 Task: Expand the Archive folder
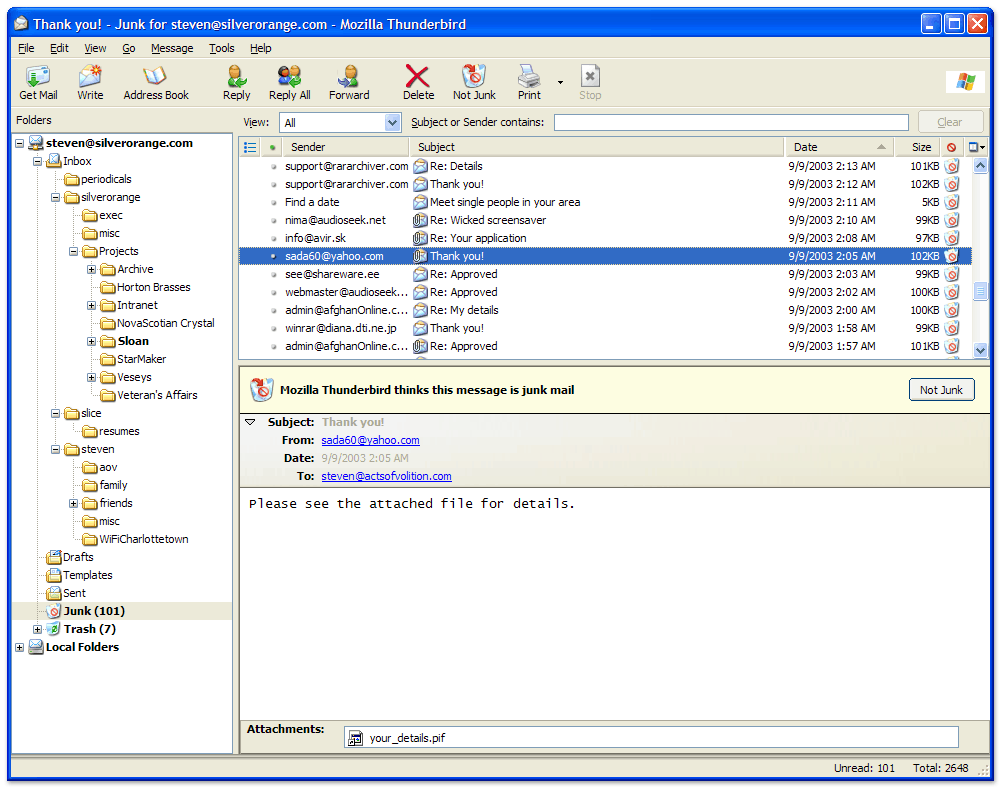tap(92, 269)
